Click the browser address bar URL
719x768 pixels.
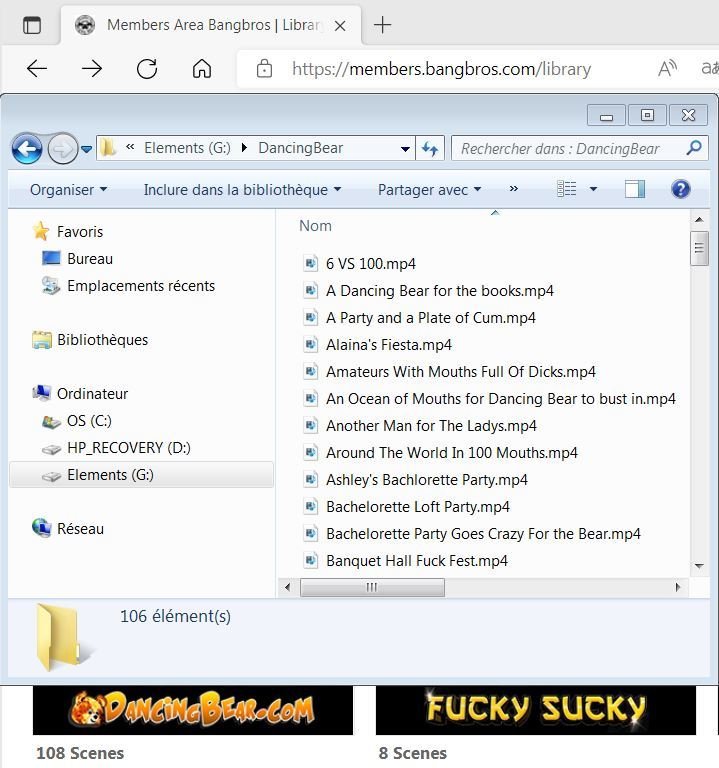(441, 69)
